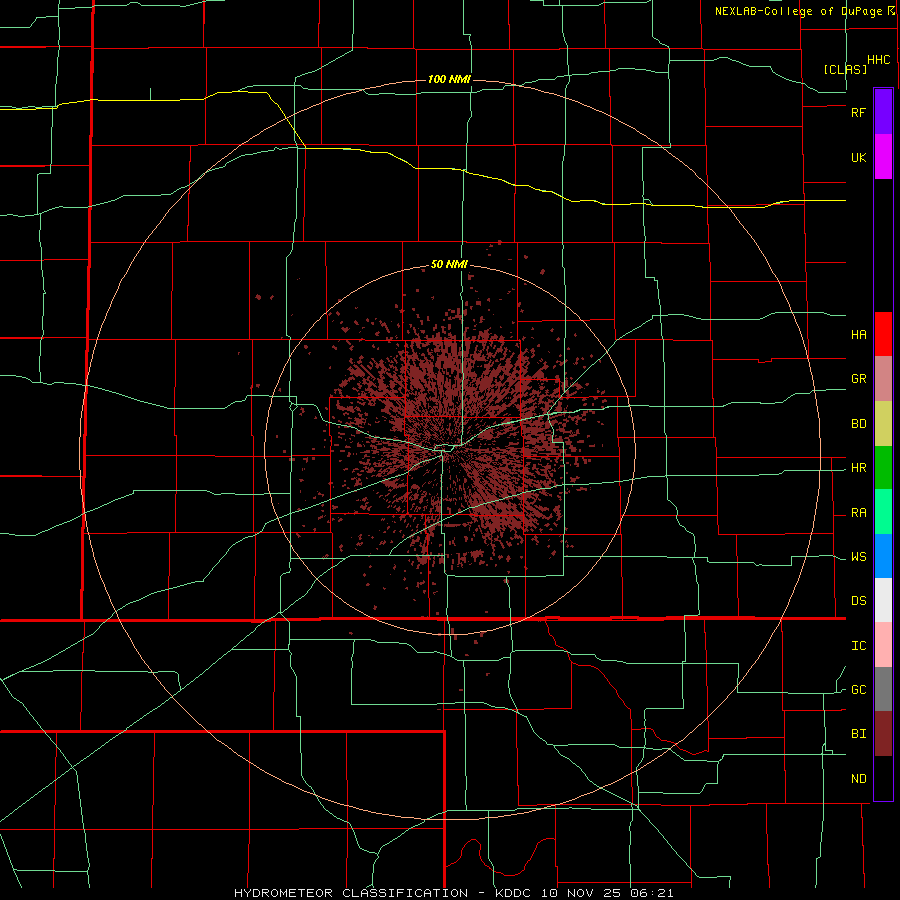The height and width of the screenshot is (900, 900).
Task: Click the 50 NMI range ring label
Action: (x=449, y=265)
